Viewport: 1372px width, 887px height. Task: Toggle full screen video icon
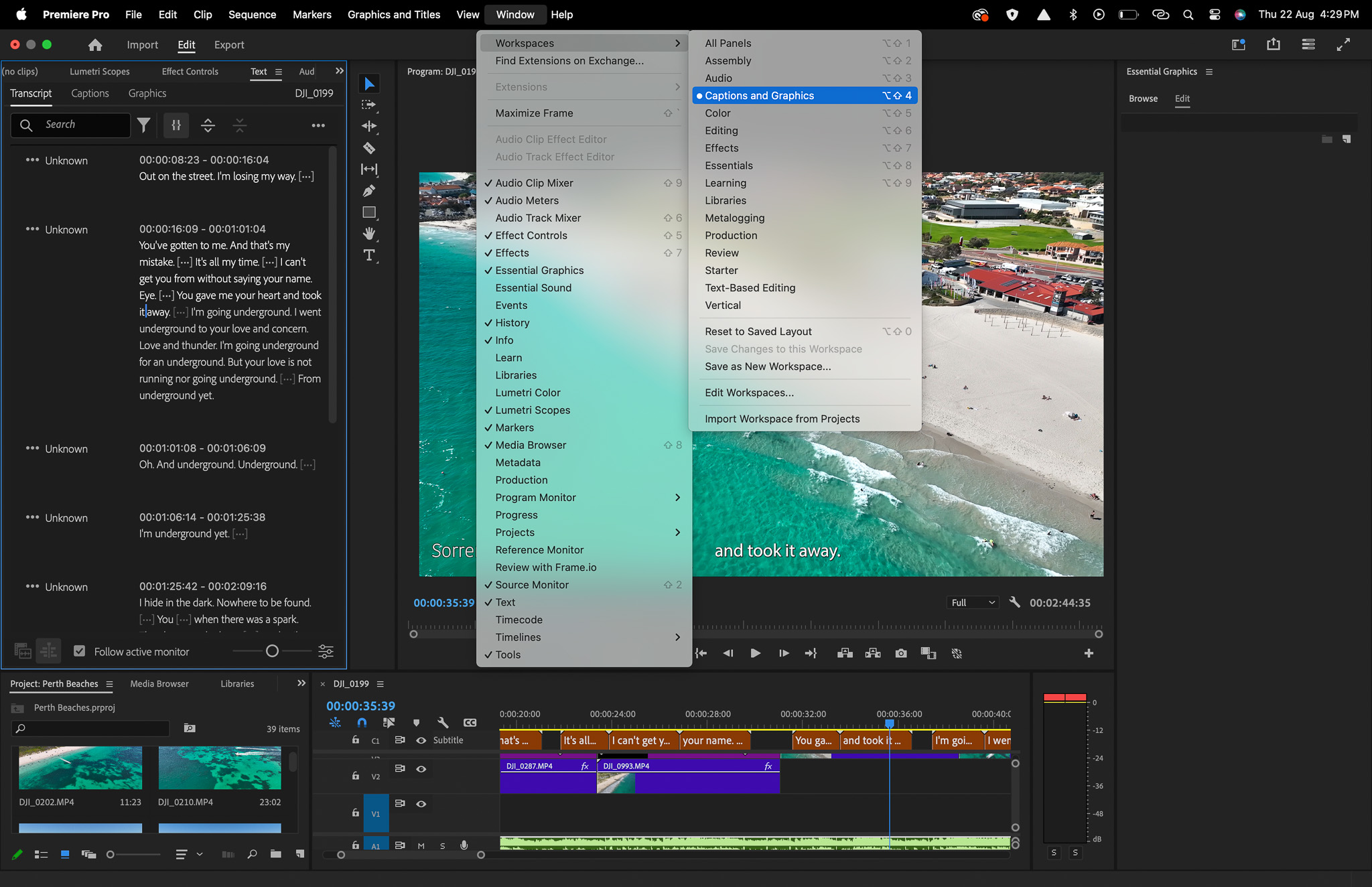tap(1343, 44)
